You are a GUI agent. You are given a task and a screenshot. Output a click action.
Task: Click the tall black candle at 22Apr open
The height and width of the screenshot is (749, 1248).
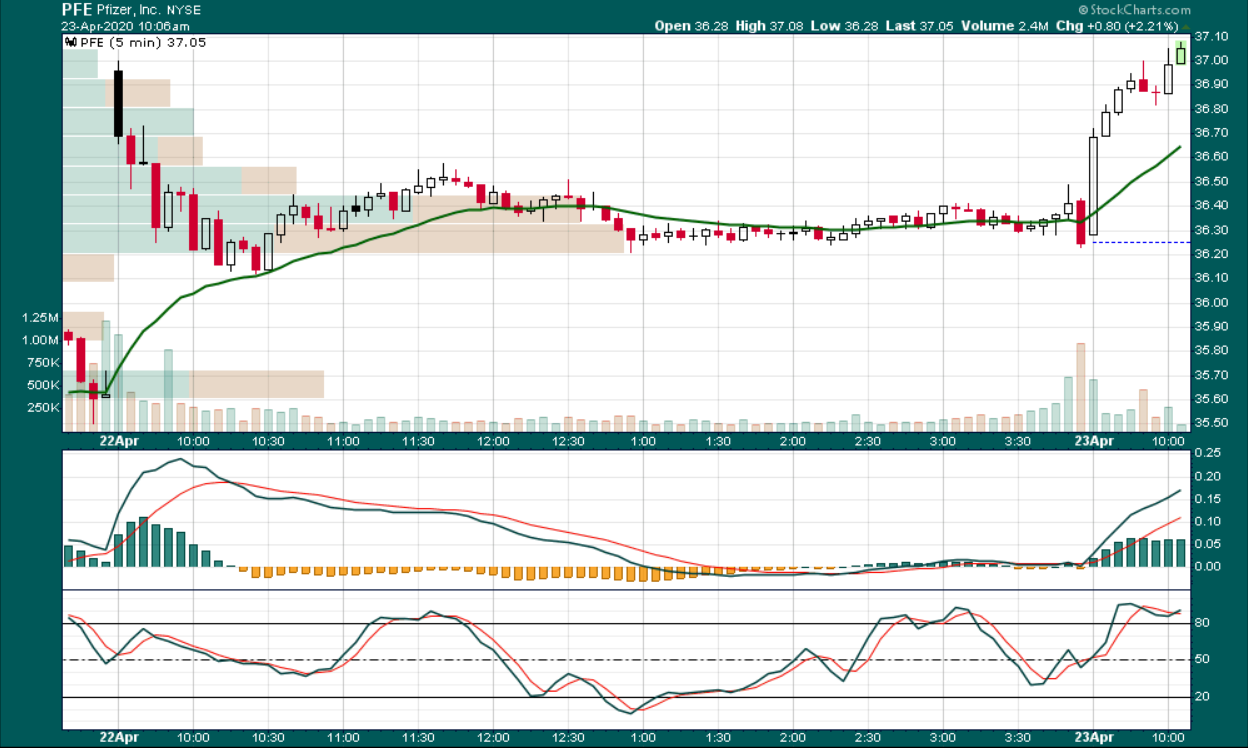click(118, 103)
